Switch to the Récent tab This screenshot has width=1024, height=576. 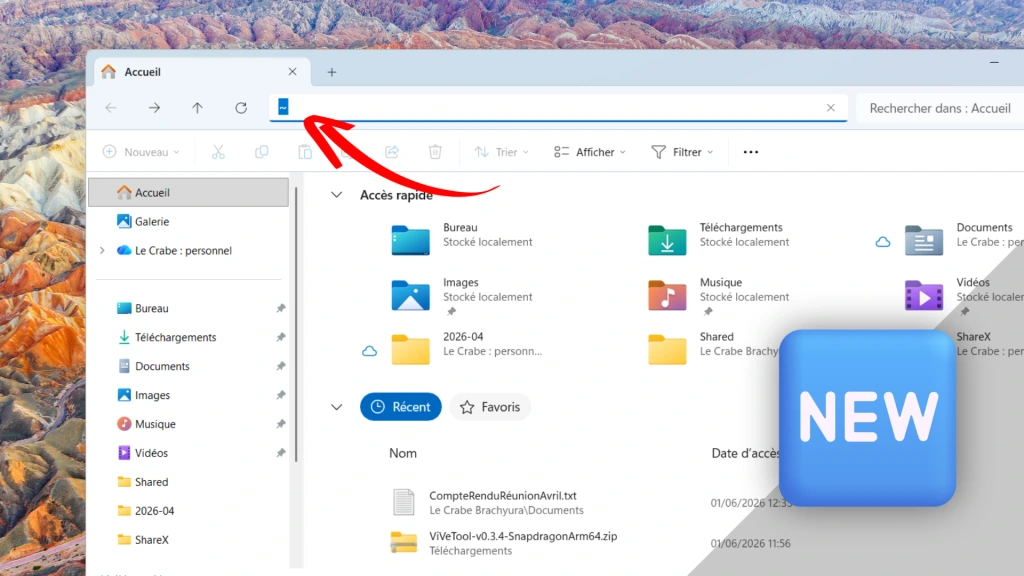click(x=401, y=407)
